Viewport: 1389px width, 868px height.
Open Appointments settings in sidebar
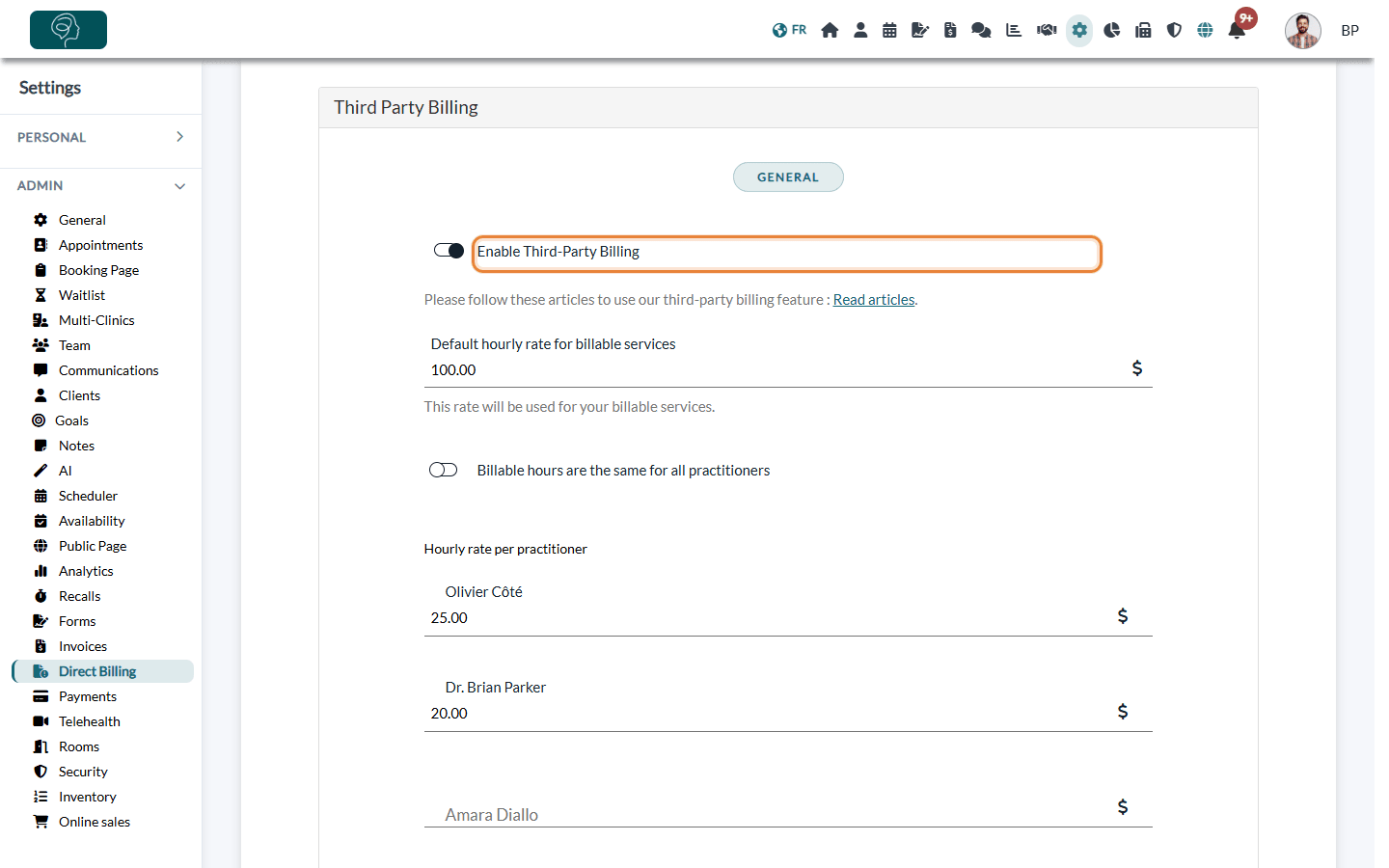100,245
